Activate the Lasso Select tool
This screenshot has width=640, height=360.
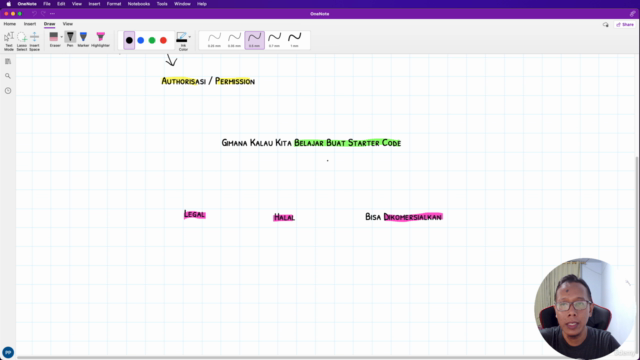(x=22, y=41)
